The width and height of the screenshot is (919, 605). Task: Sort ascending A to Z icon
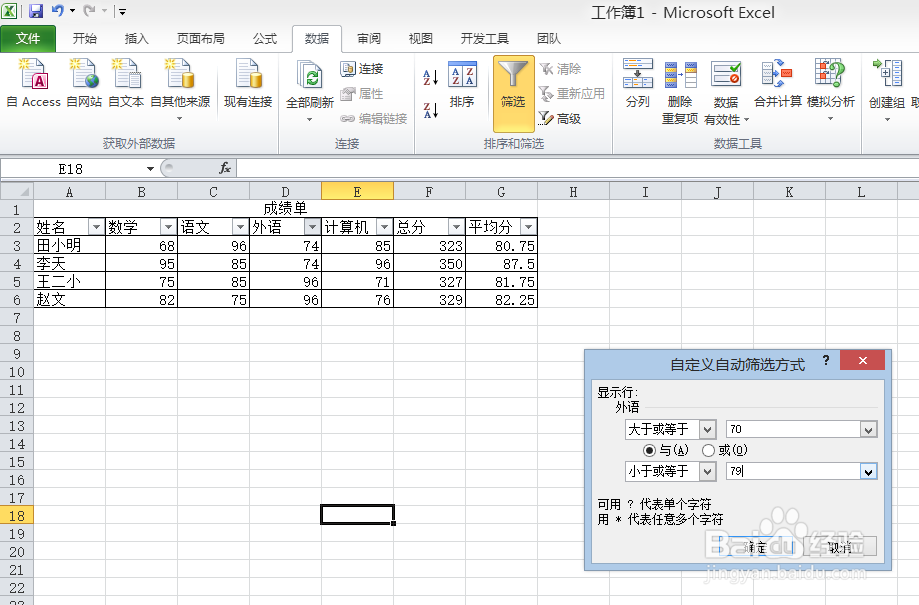click(431, 77)
